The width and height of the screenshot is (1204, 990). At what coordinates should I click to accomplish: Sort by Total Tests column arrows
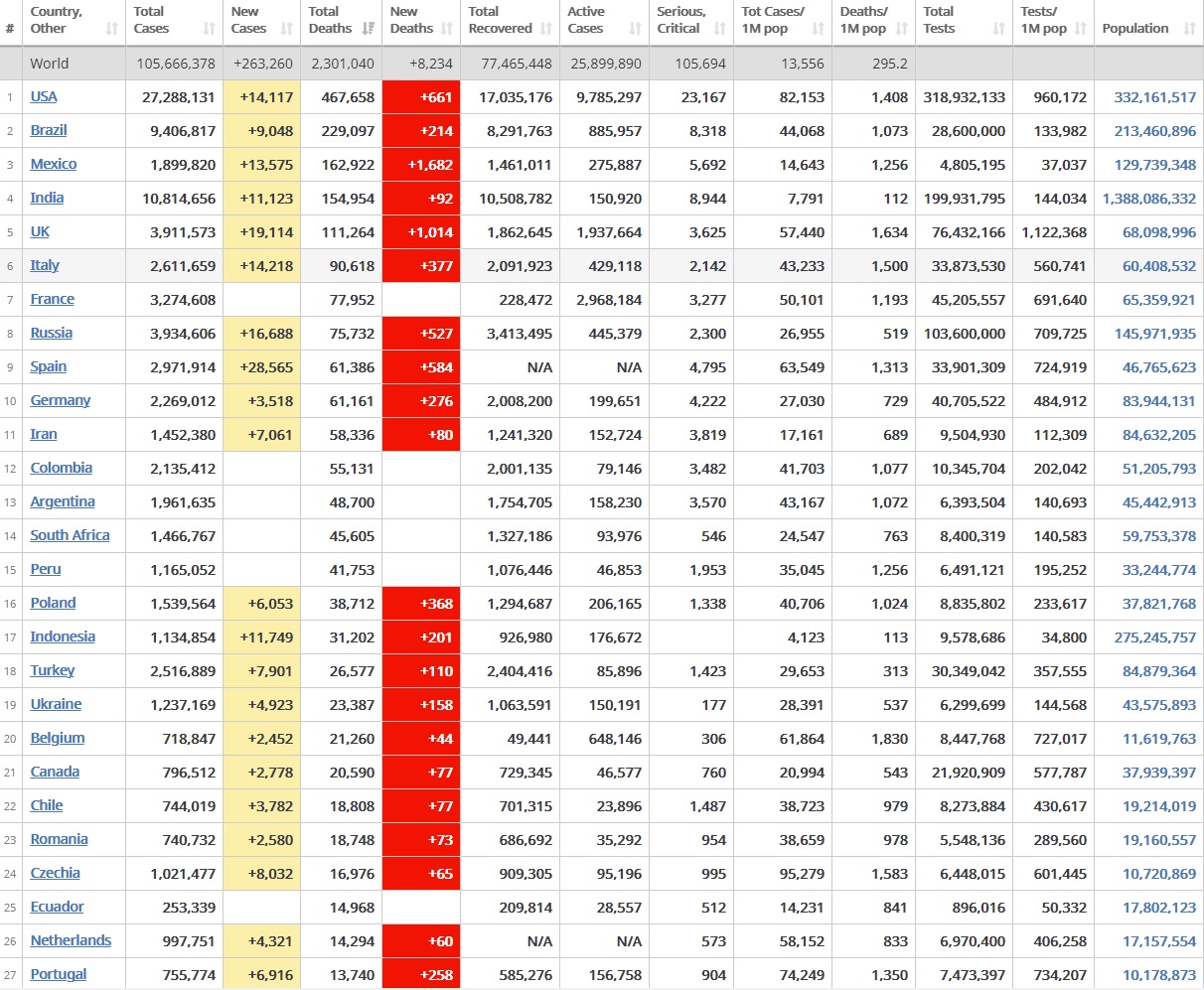999,29
